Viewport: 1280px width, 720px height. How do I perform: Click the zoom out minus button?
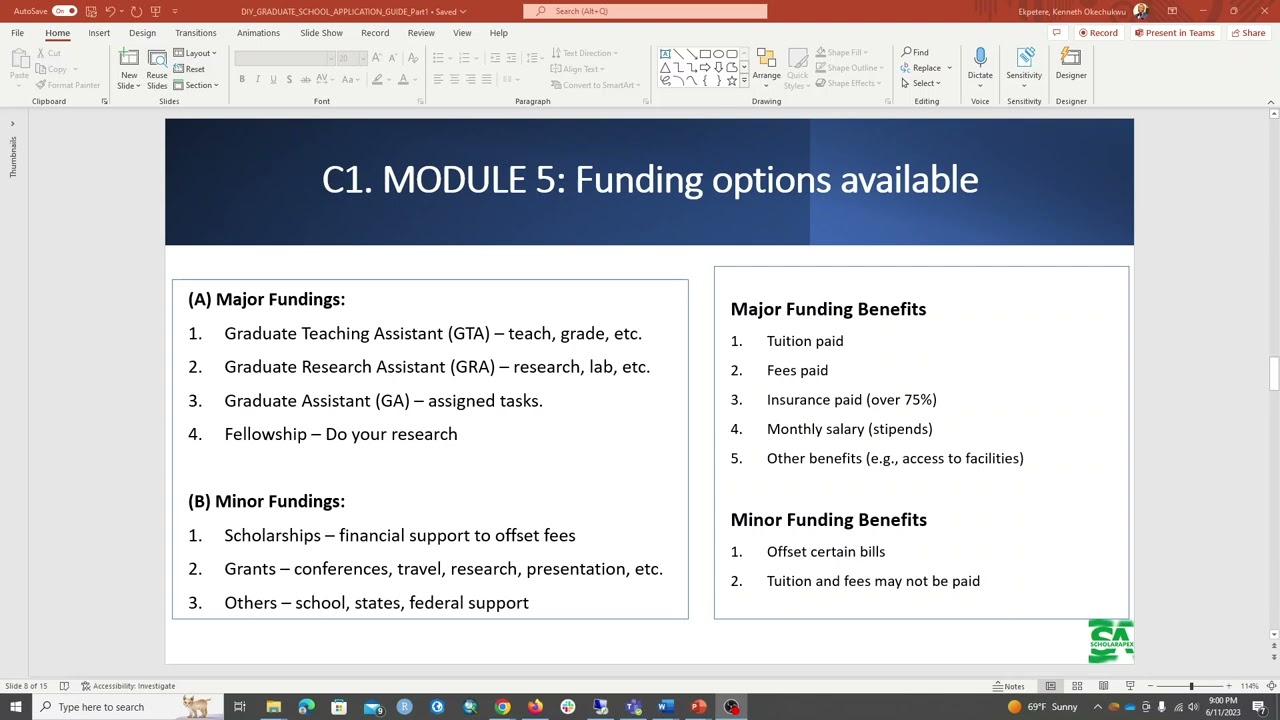tap(1151, 686)
